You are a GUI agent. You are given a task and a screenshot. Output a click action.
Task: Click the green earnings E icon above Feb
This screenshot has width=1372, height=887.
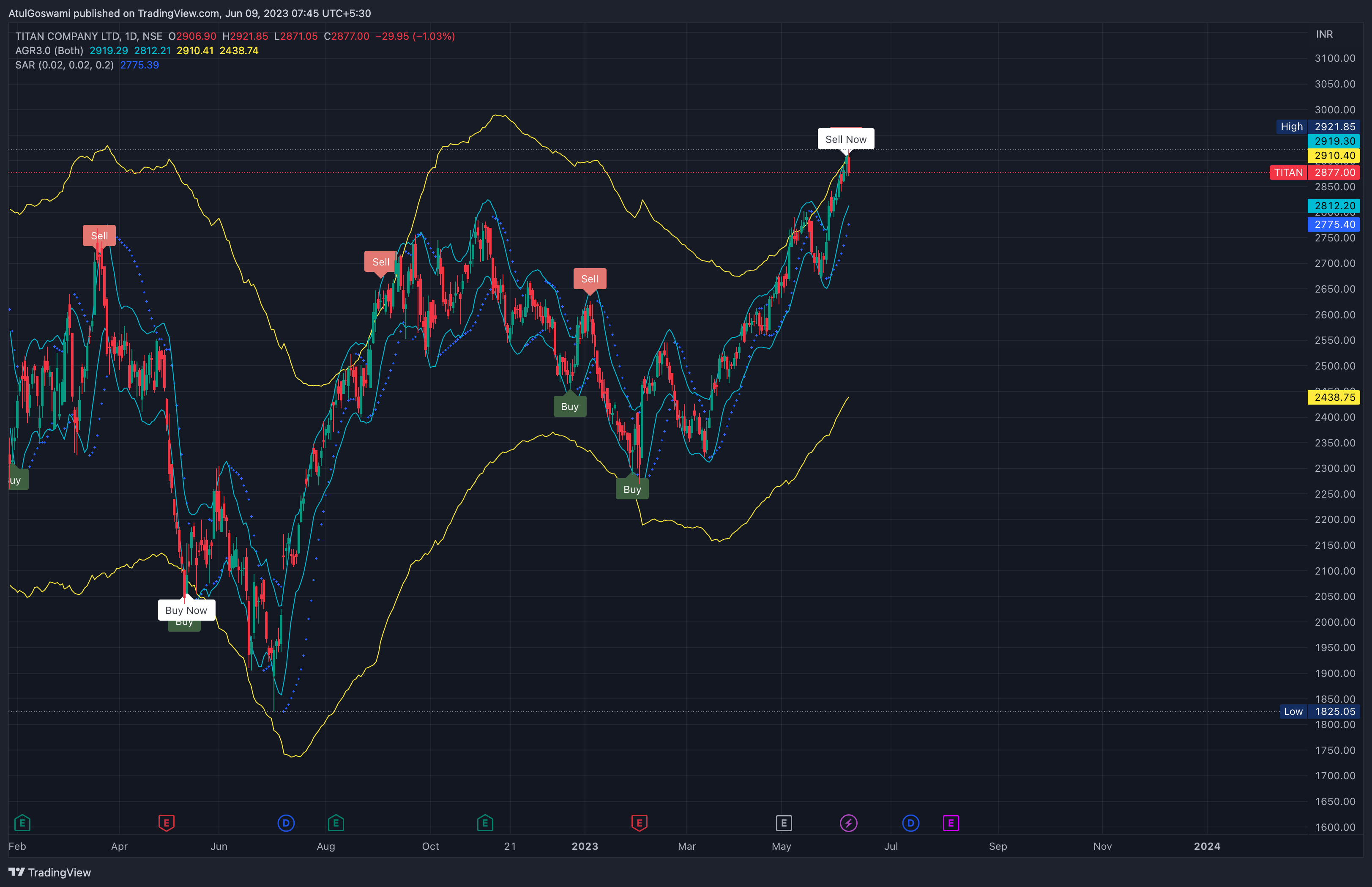pyautogui.click(x=22, y=823)
